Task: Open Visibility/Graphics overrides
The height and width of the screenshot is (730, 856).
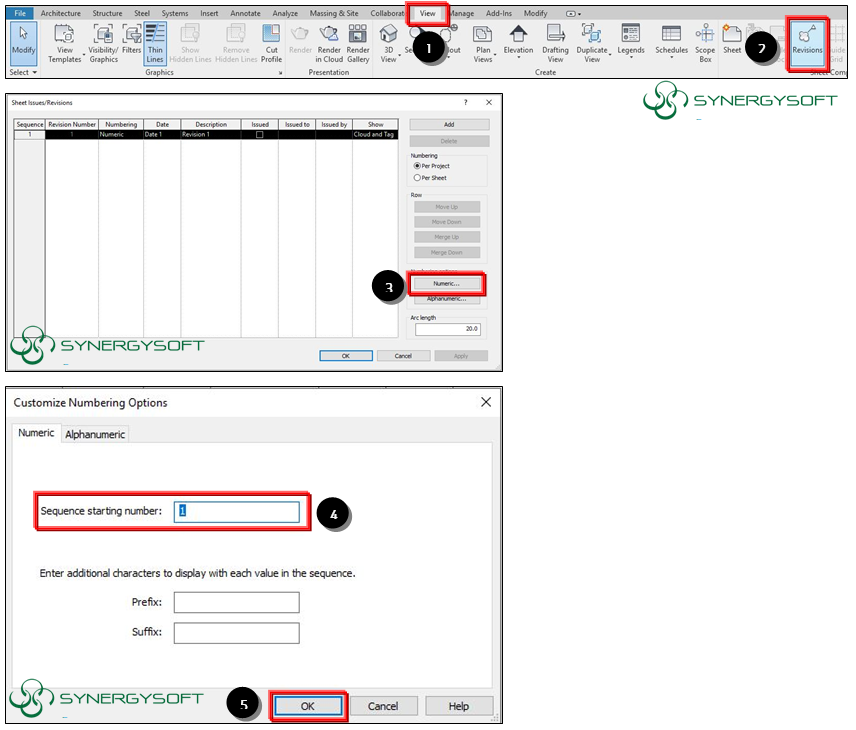Action: click(103, 44)
